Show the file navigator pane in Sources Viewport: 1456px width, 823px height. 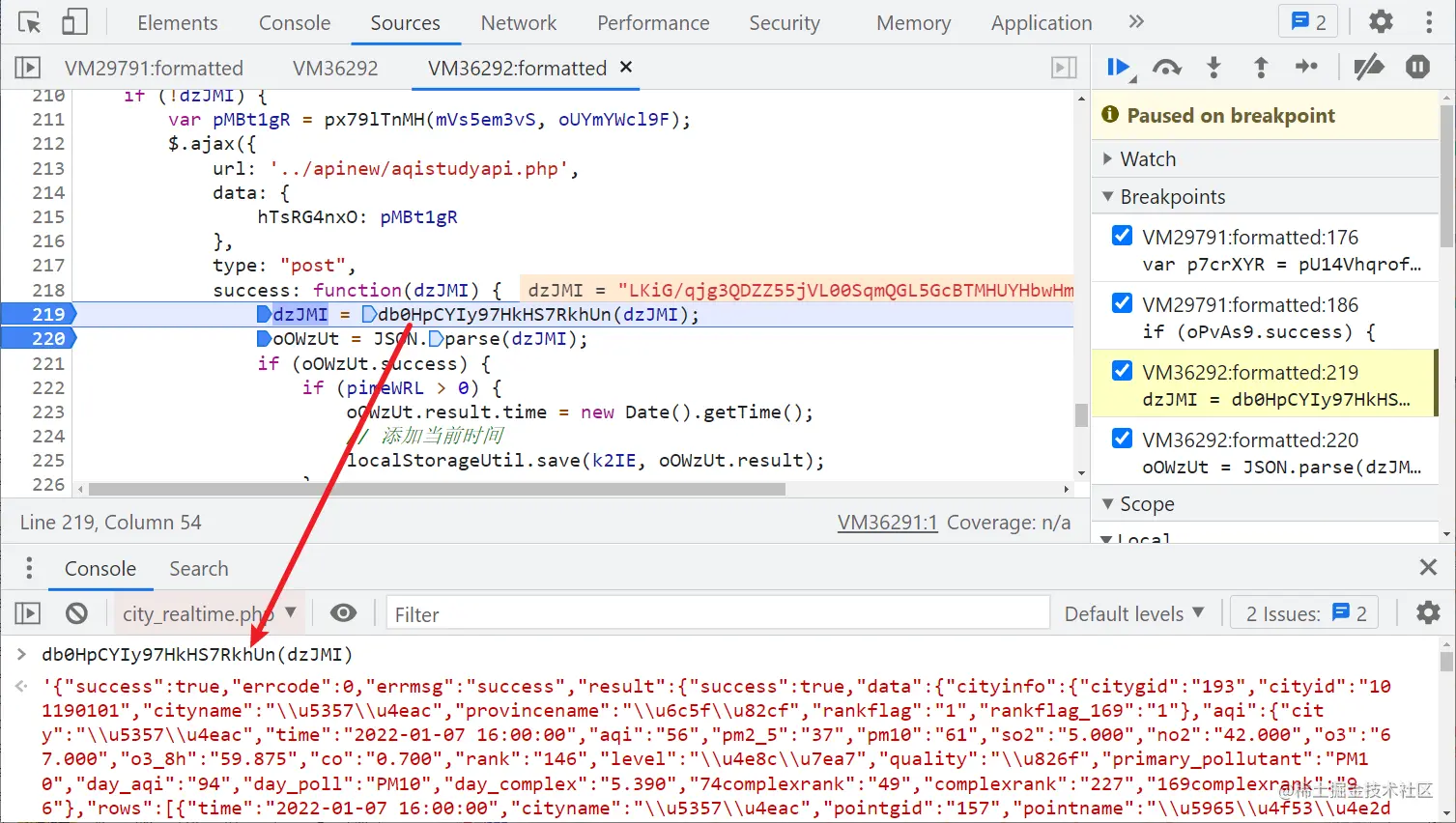(x=27, y=68)
